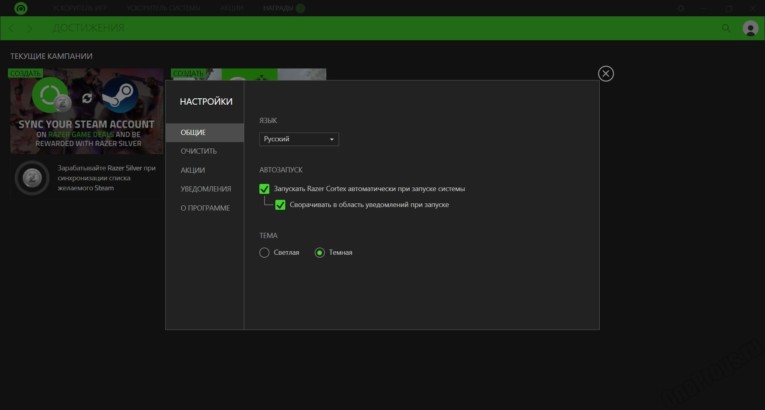Switch to the ОЧИСТИТЬ settings section
This screenshot has height=410, width=765.
pos(204,151)
